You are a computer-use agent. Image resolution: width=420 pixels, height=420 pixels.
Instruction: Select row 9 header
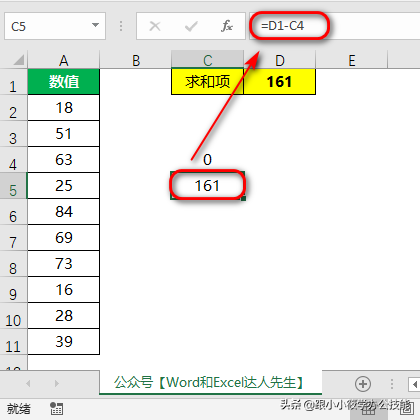click(13, 290)
